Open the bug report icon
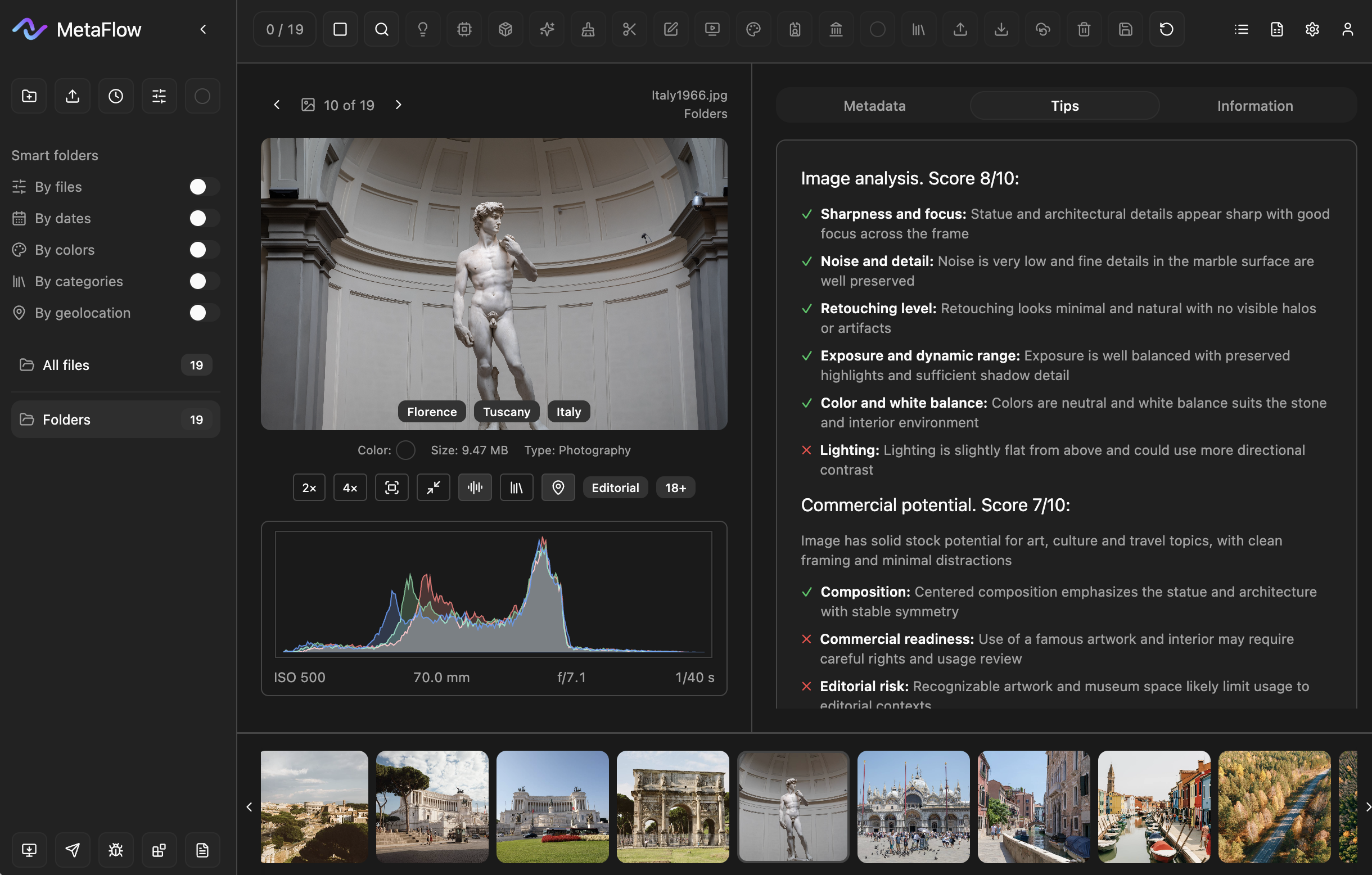The width and height of the screenshot is (1372, 875). pyautogui.click(x=116, y=850)
